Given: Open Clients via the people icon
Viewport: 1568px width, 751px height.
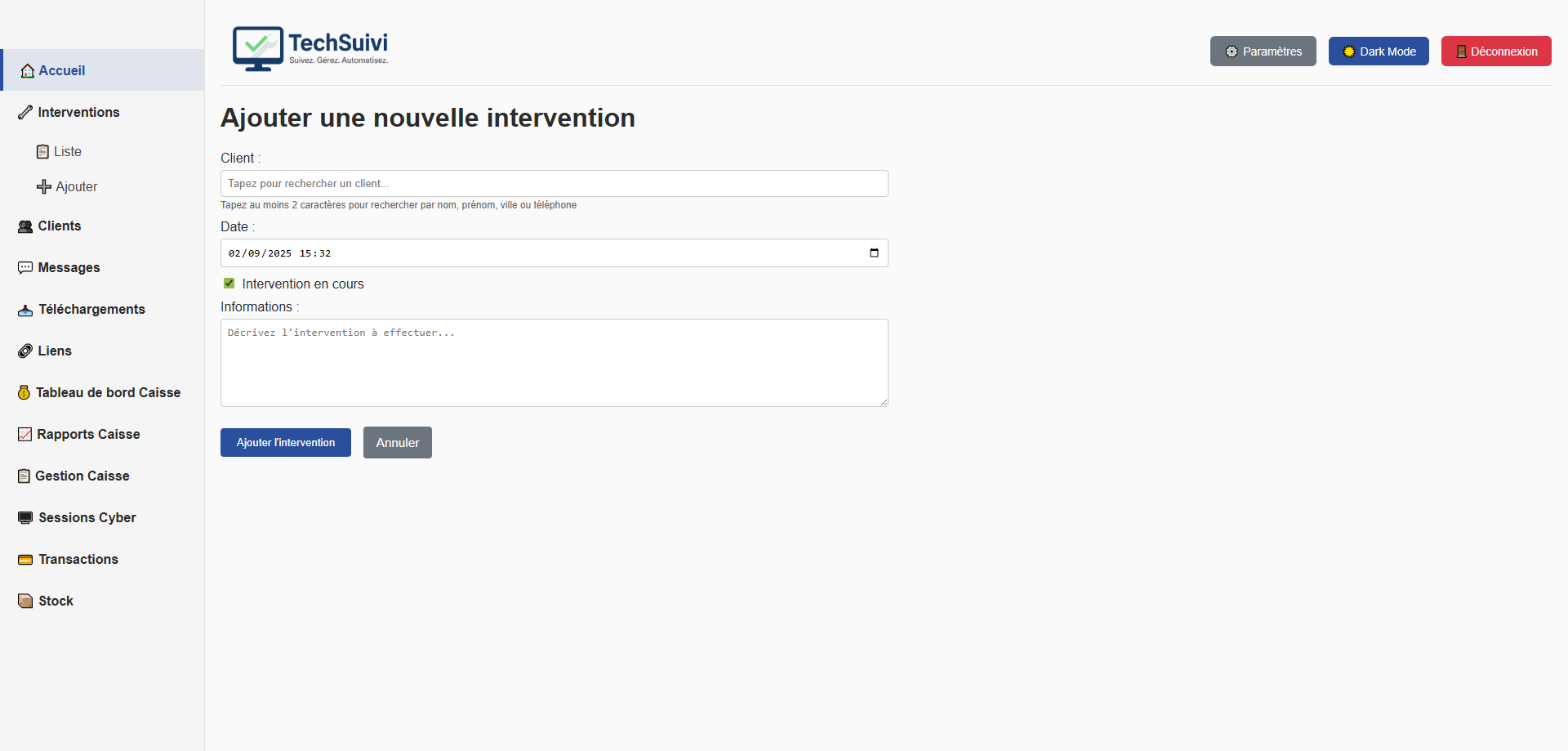Looking at the screenshot, I should 24,226.
